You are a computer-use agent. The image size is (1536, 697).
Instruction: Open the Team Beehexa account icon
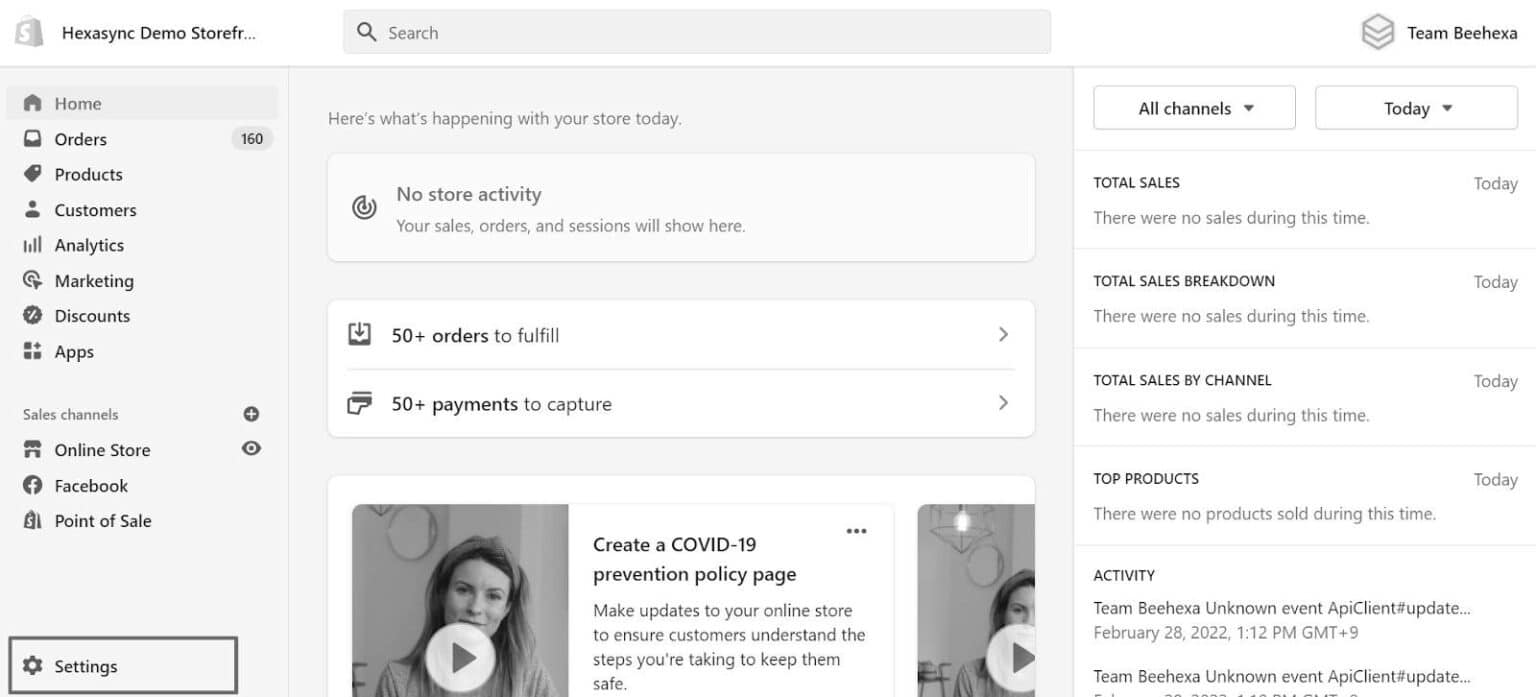[x=1377, y=31]
